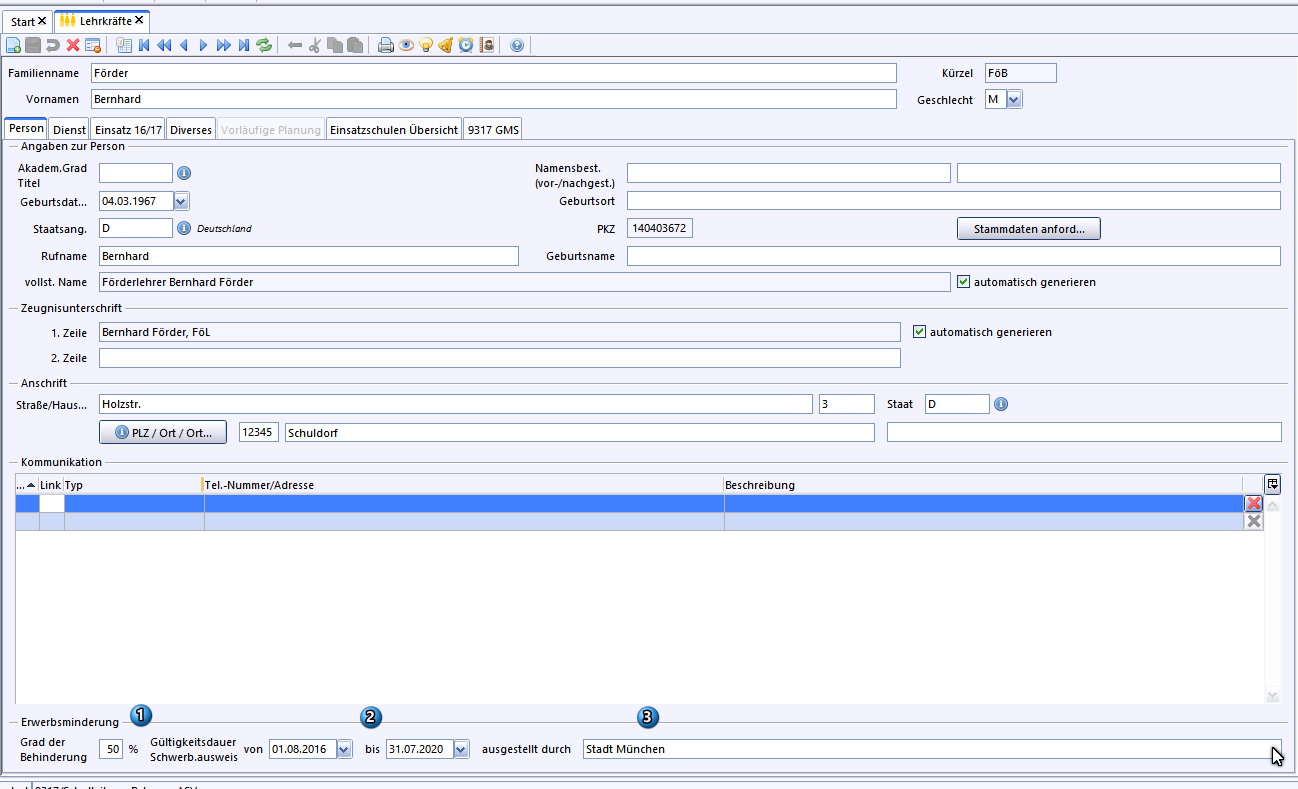Sort Kommunikation by Typ column header
1298x789 pixels.
[x=134, y=485]
